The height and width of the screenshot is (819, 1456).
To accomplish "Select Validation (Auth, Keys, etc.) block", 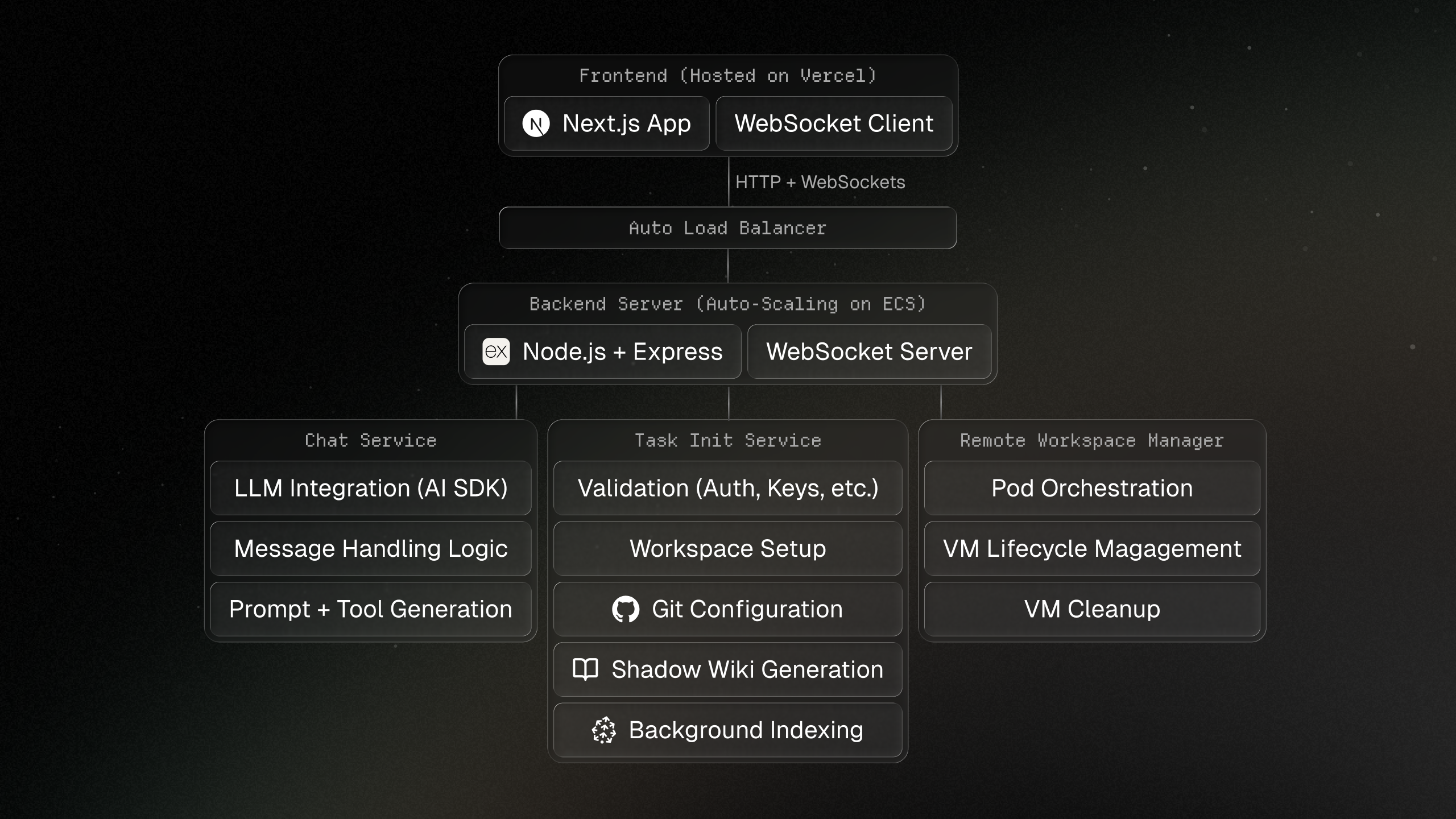I will coord(728,488).
